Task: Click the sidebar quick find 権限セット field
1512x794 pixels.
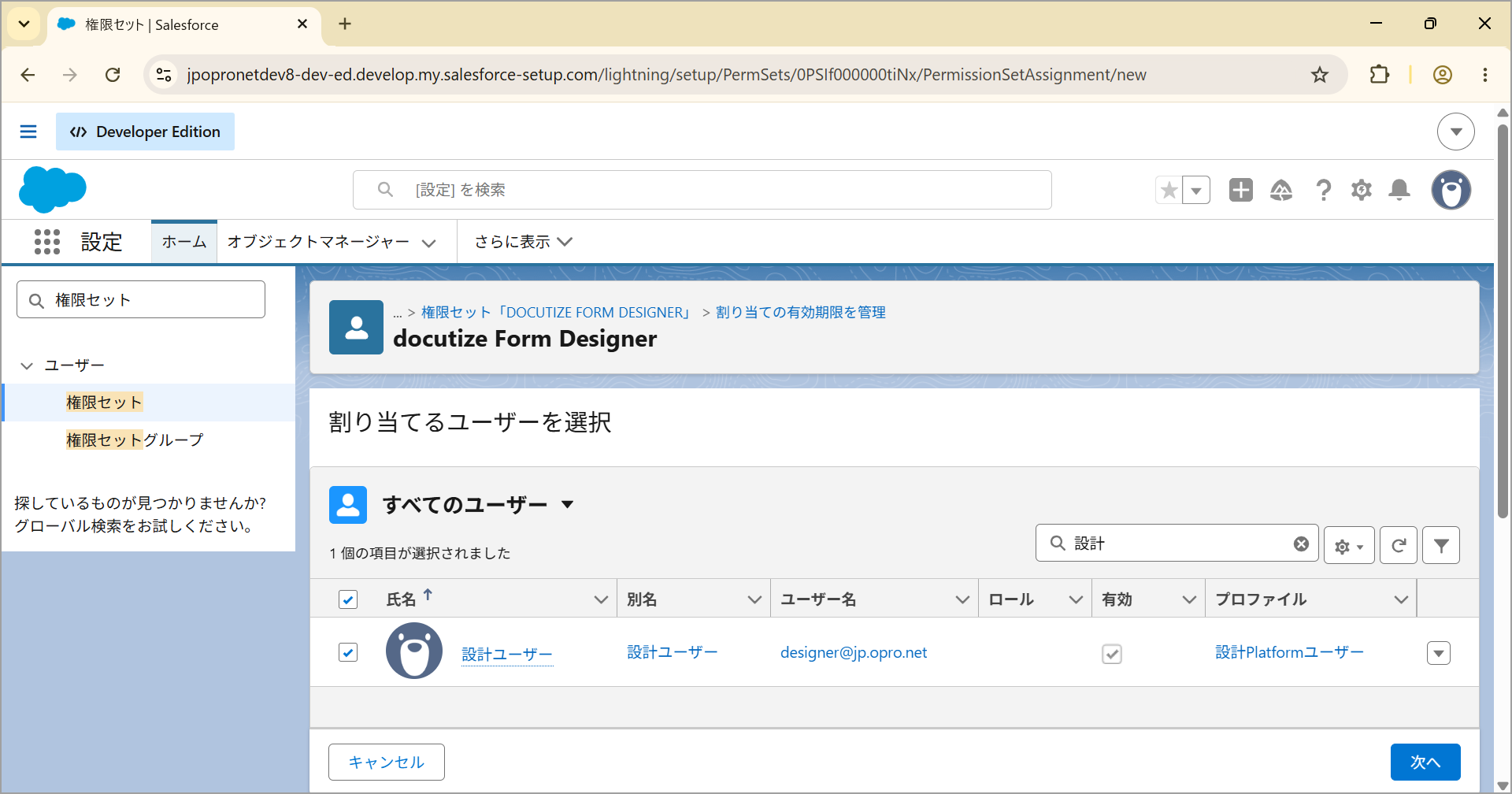Action: coord(141,300)
